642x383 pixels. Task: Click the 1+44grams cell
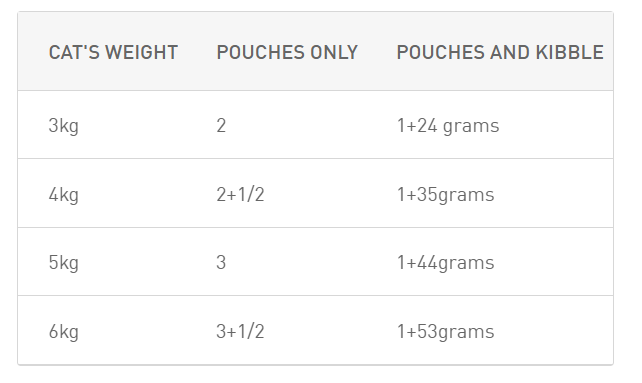(x=445, y=262)
